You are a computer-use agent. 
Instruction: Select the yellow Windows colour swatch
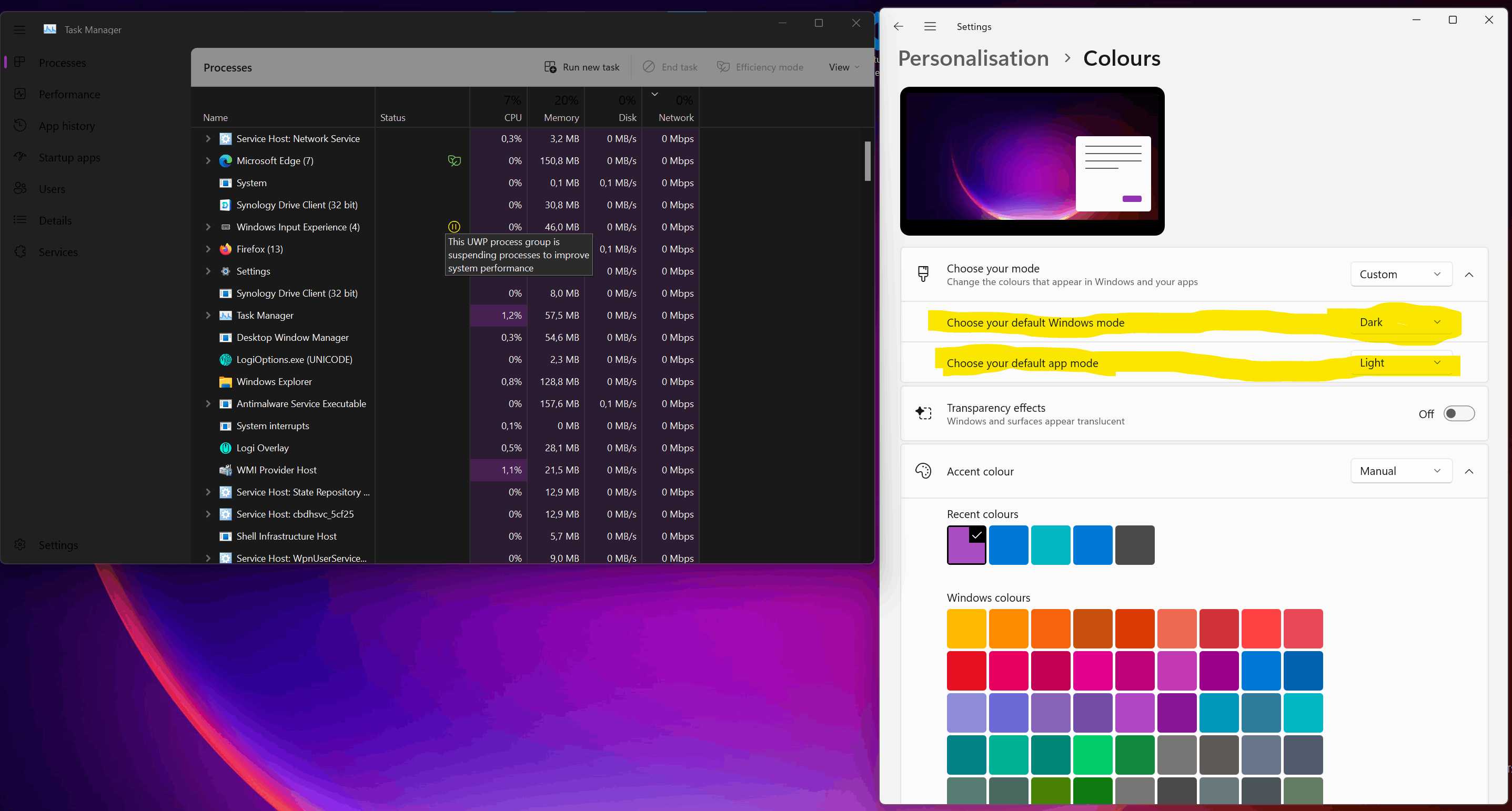click(x=966, y=628)
